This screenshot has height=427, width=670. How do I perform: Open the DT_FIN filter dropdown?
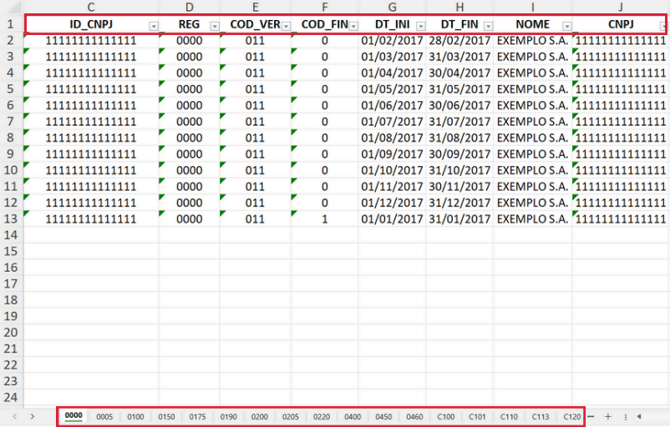coord(486,25)
